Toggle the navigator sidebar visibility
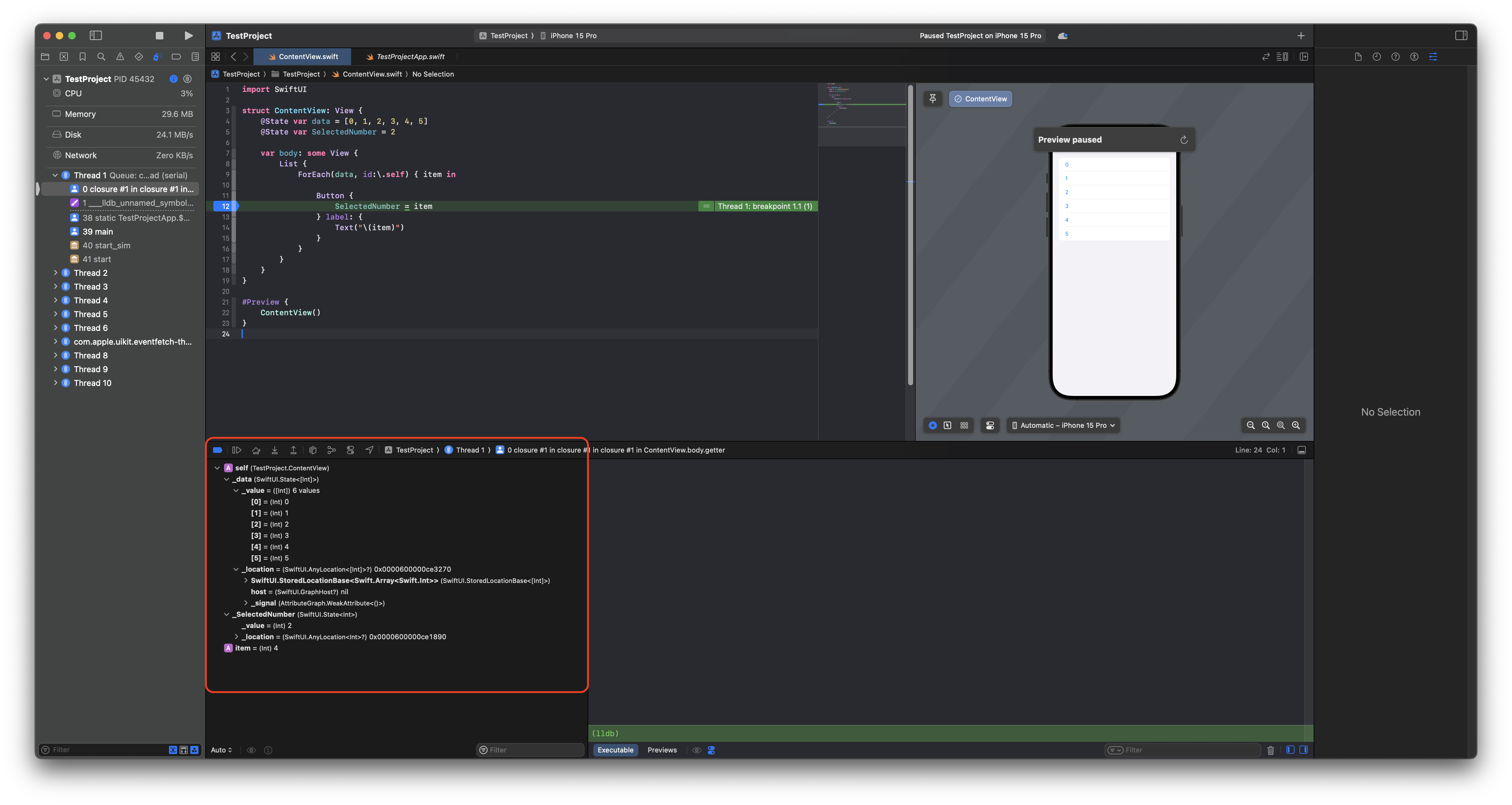Screen dimensions: 1512x805 click(96, 36)
